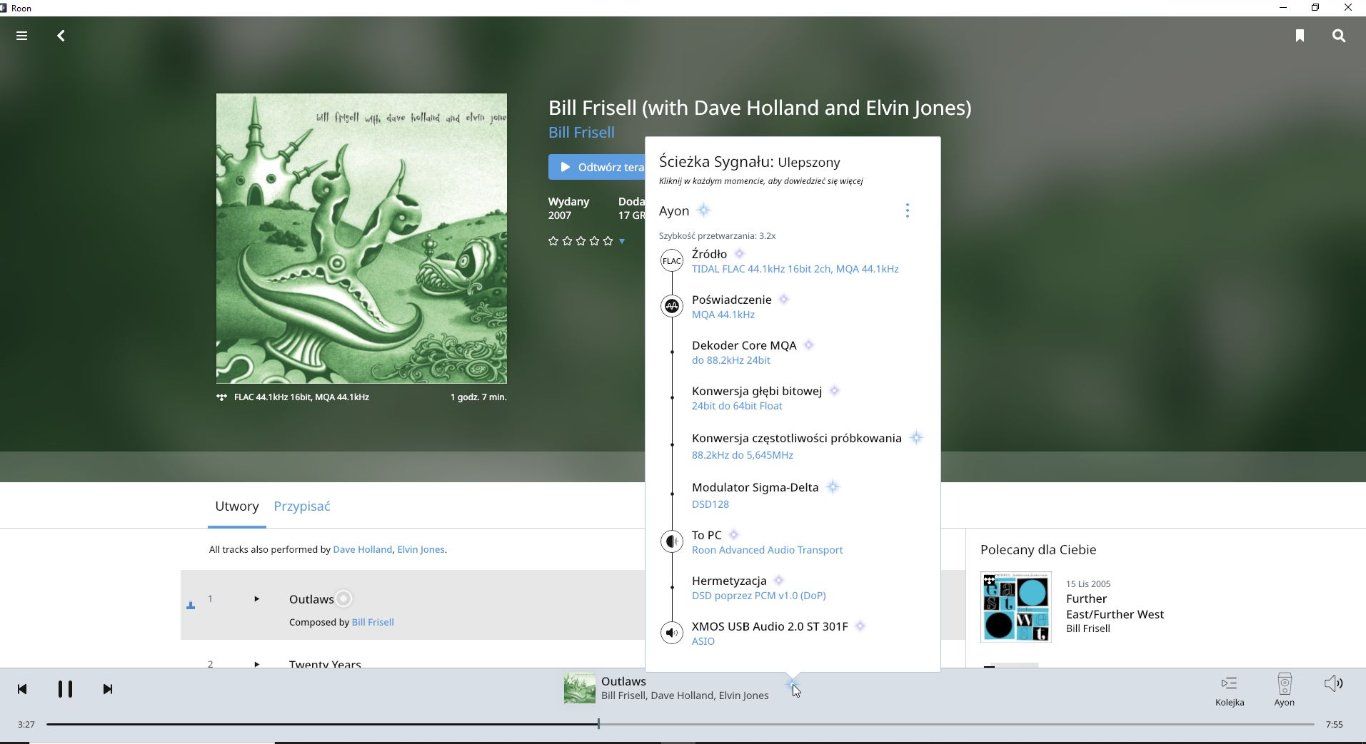Click the Outlaws track radio circle icon
This screenshot has height=744, width=1366.
(x=343, y=598)
